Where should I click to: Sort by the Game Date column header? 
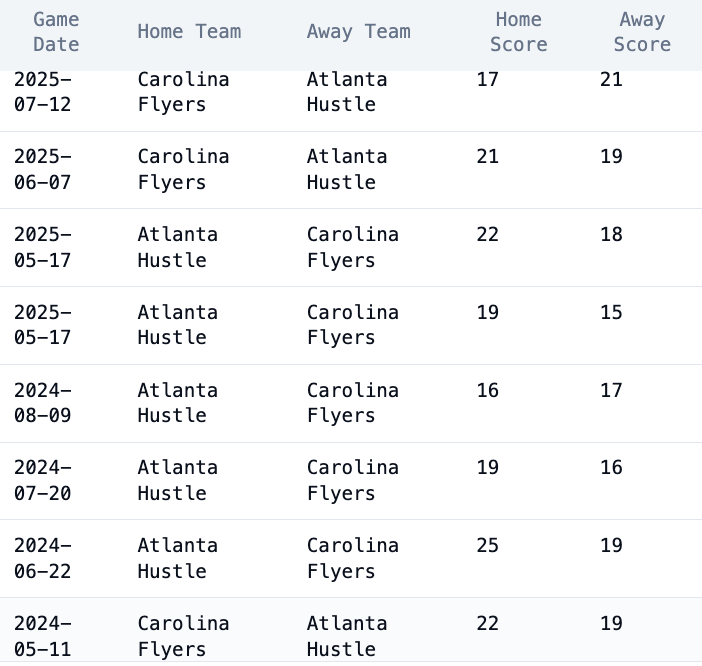(x=55, y=32)
